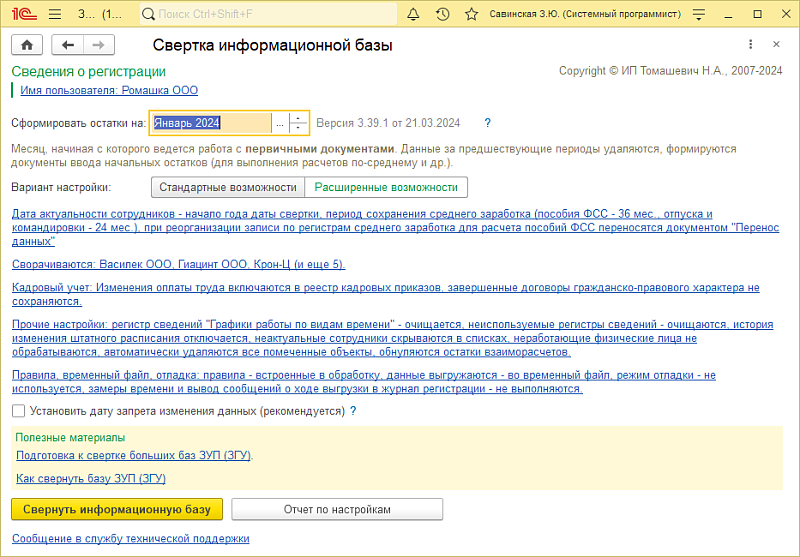Open Как свернуть базу ЗУП link
Screen dimensions: 800x557
tap(91, 478)
